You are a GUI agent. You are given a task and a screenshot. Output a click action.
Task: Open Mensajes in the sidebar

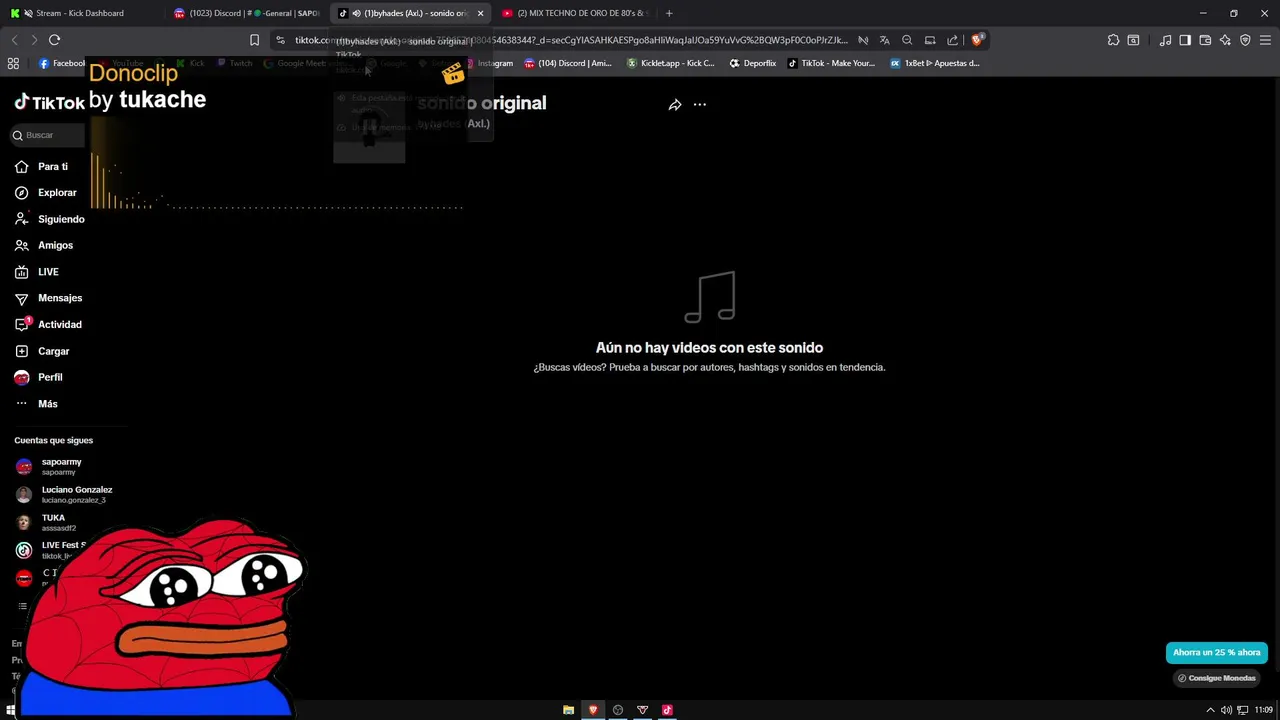click(x=48, y=298)
